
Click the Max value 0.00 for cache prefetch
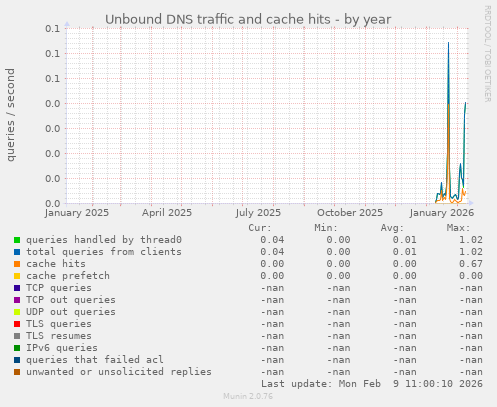471,276
